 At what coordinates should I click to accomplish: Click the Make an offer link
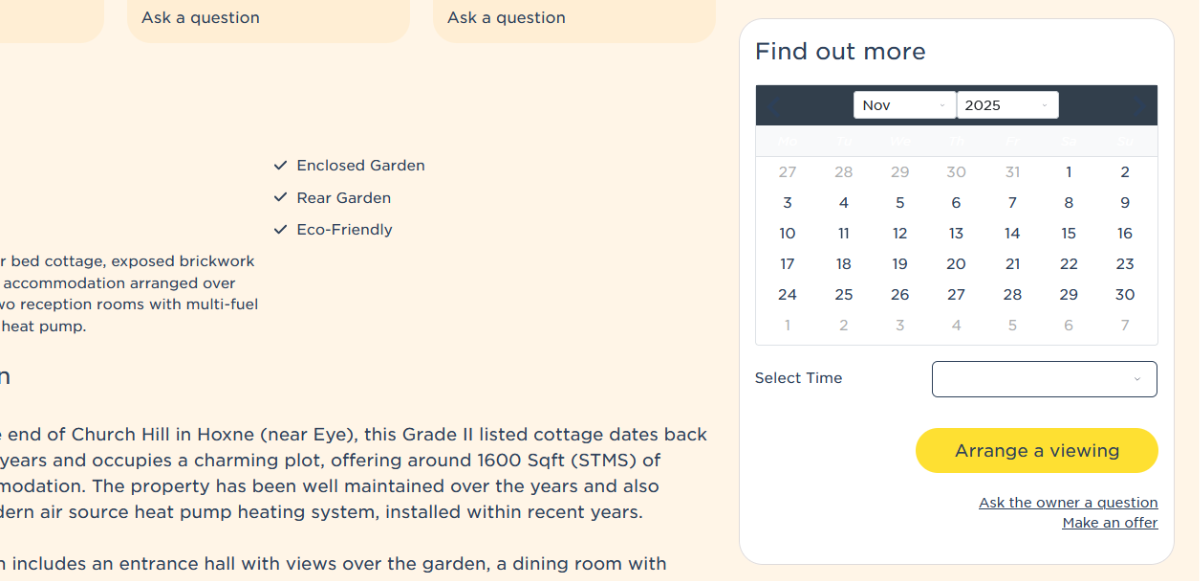(x=1109, y=523)
